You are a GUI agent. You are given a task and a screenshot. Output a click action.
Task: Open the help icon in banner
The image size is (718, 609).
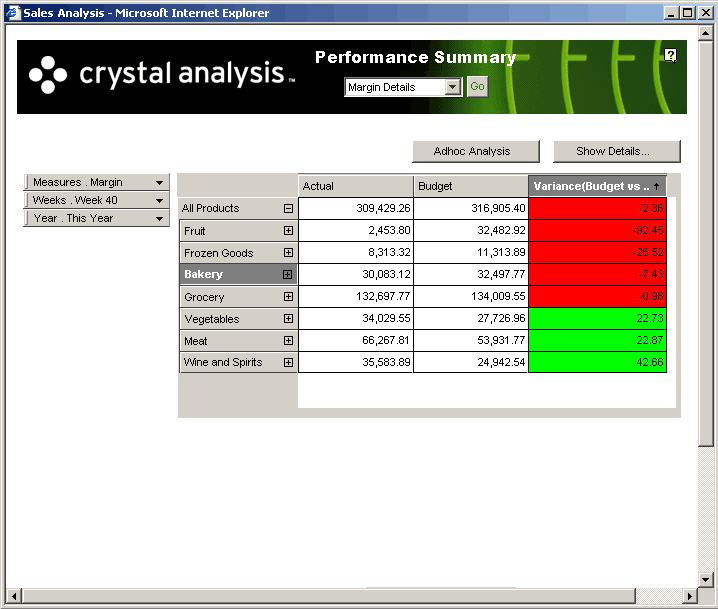coord(670,56)
